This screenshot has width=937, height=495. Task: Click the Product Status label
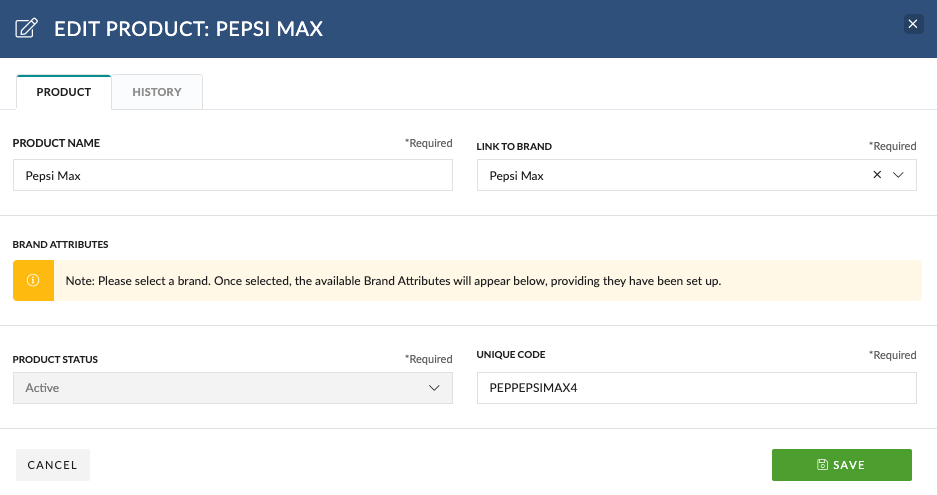[x=55, y=359]
